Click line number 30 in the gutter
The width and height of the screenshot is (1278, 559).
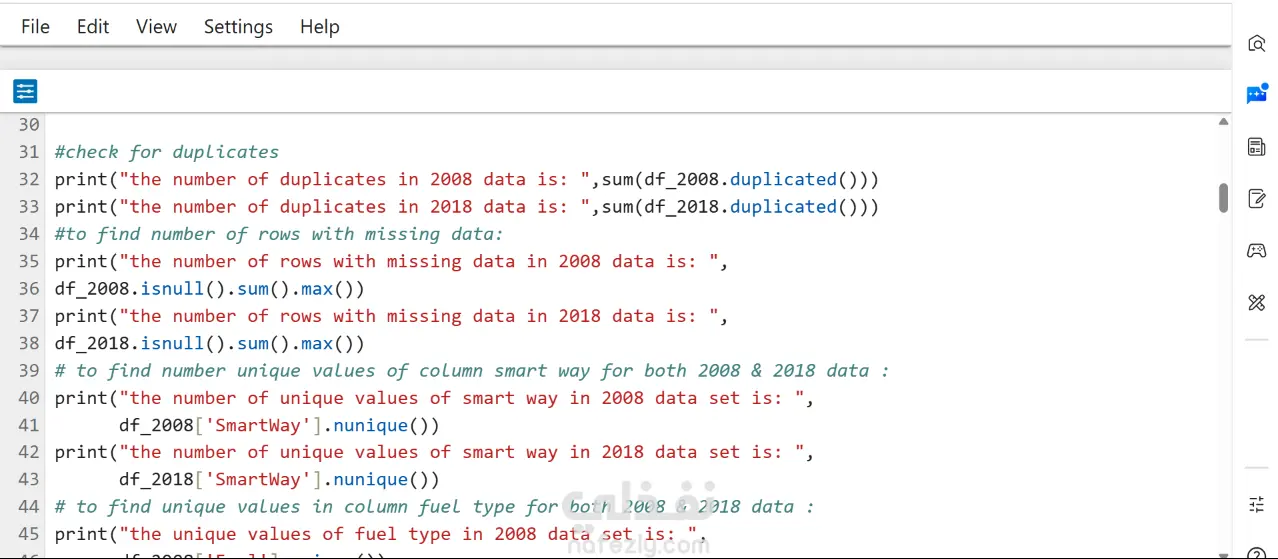click(x=29, y=125)
